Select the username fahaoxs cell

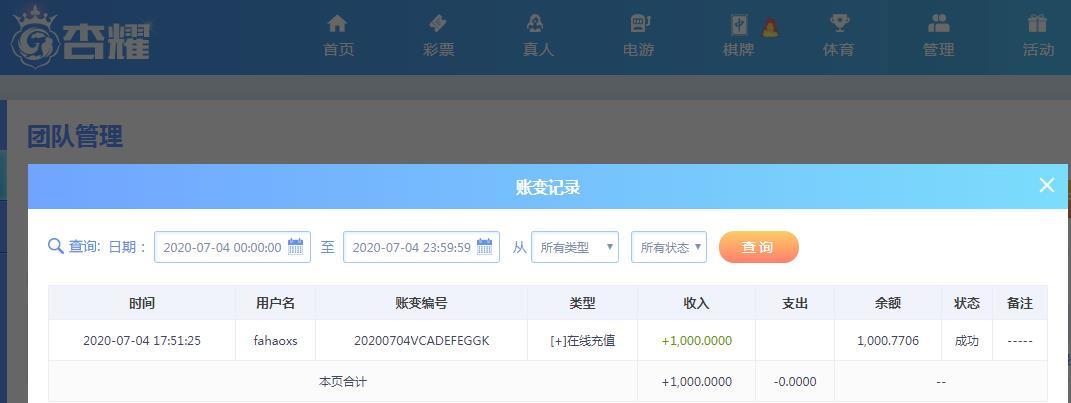point(275,340)
